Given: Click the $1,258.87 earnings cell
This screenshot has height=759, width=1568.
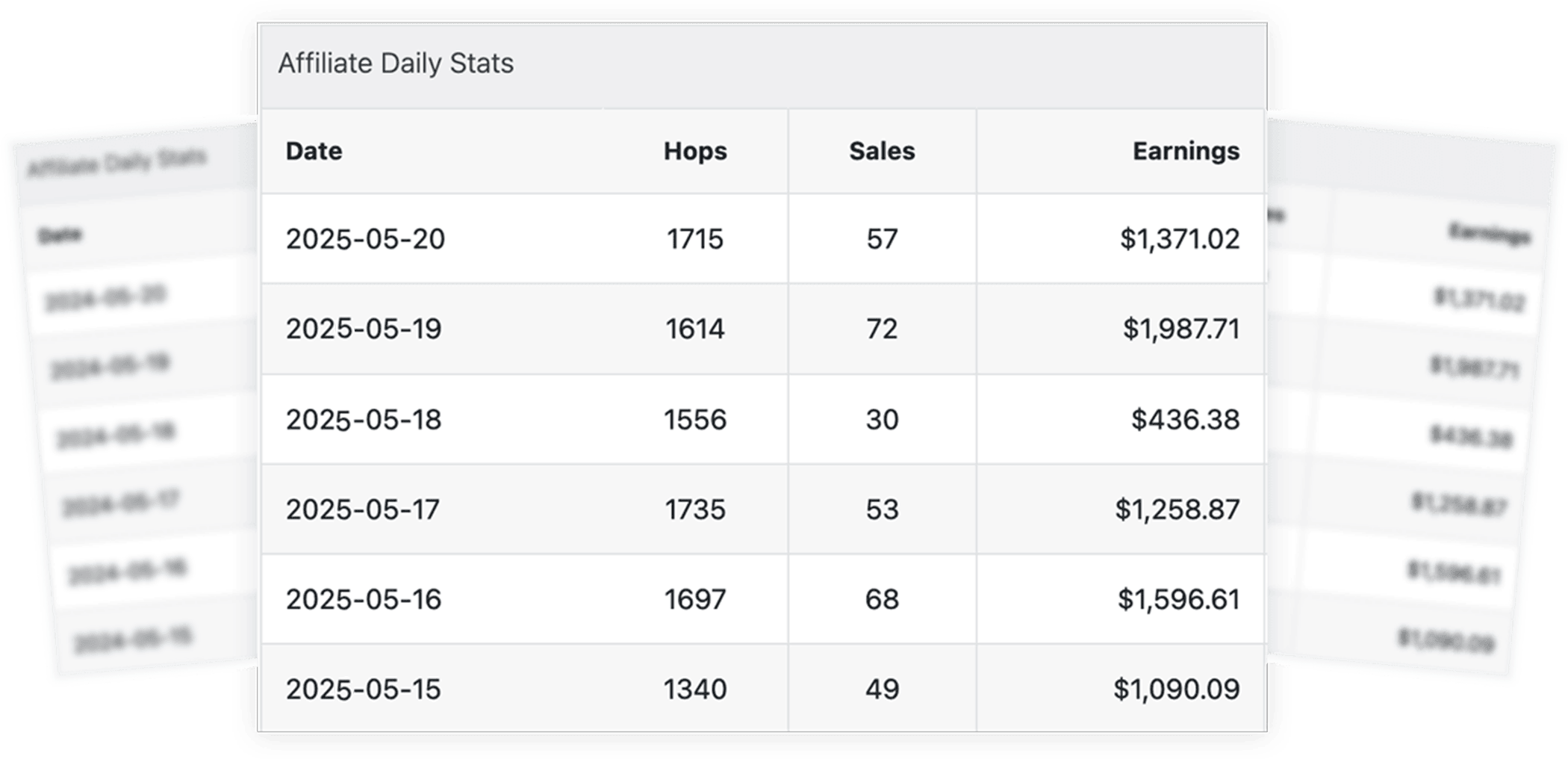Looking at the screenshot, I should 1177,509.
